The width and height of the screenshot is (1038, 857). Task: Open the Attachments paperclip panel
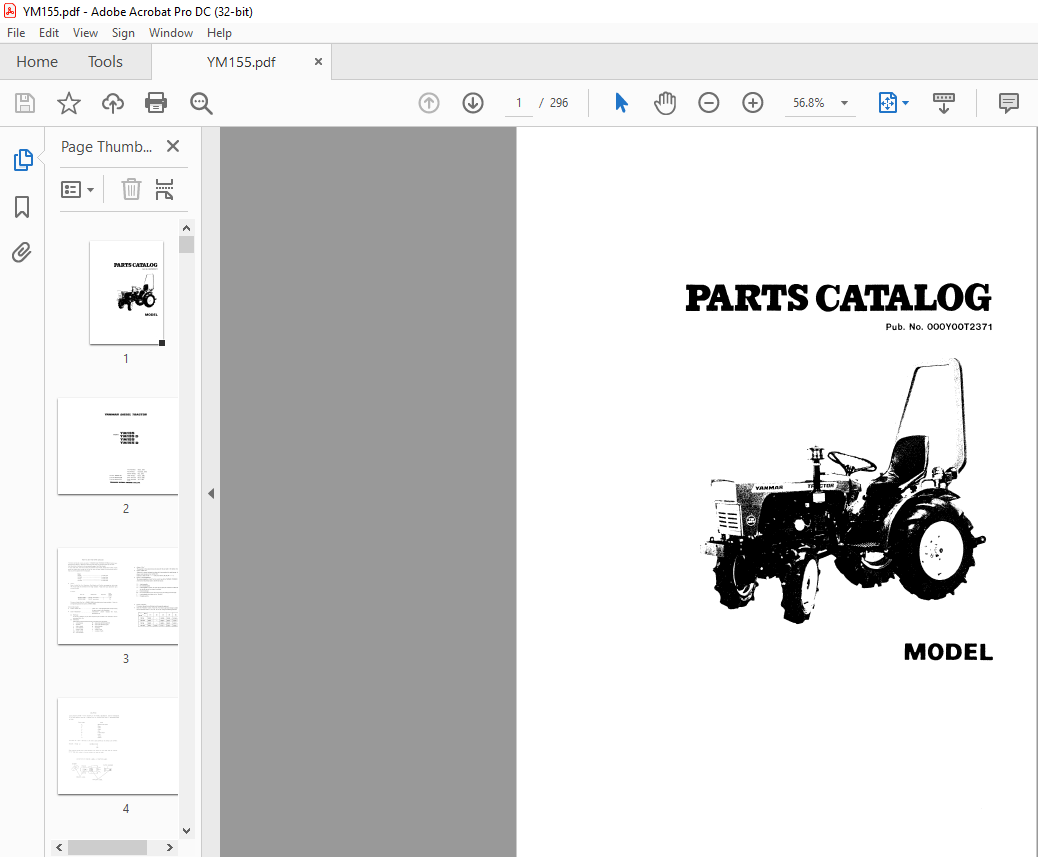[x=22, y=252]
